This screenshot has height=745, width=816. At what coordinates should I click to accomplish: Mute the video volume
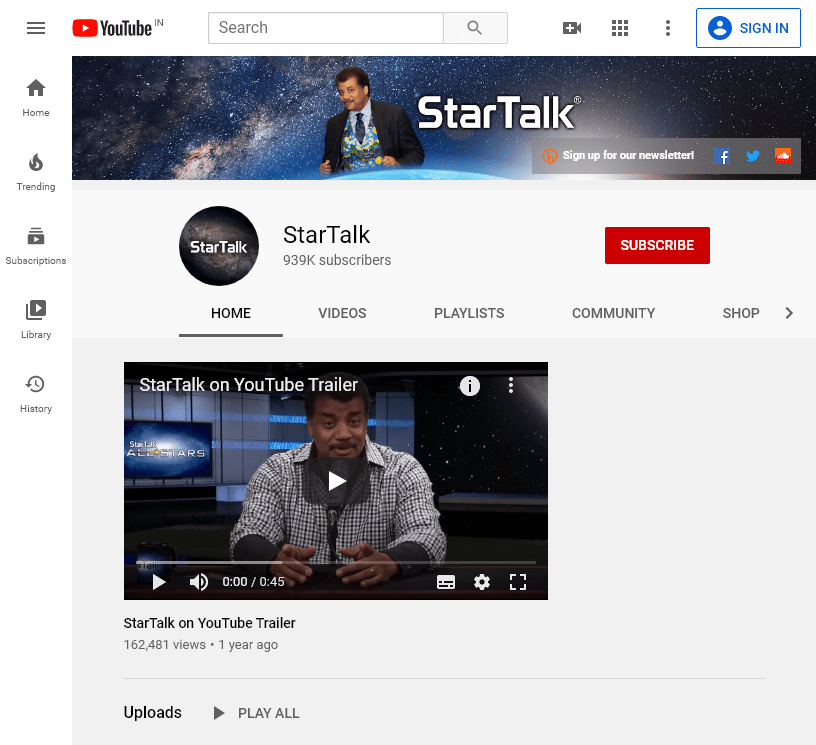tap(198, 582)
